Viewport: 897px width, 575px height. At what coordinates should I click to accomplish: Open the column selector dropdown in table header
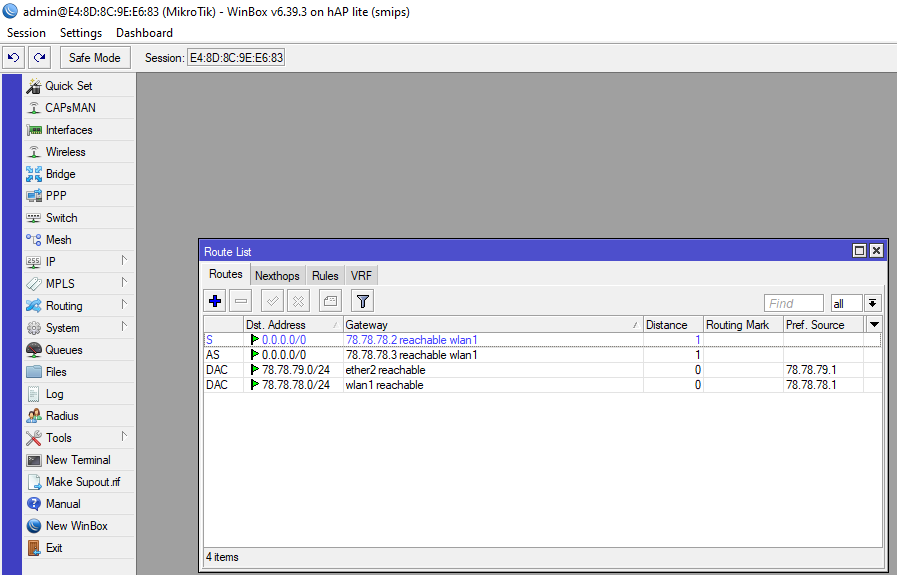click(x=874, y=324)
